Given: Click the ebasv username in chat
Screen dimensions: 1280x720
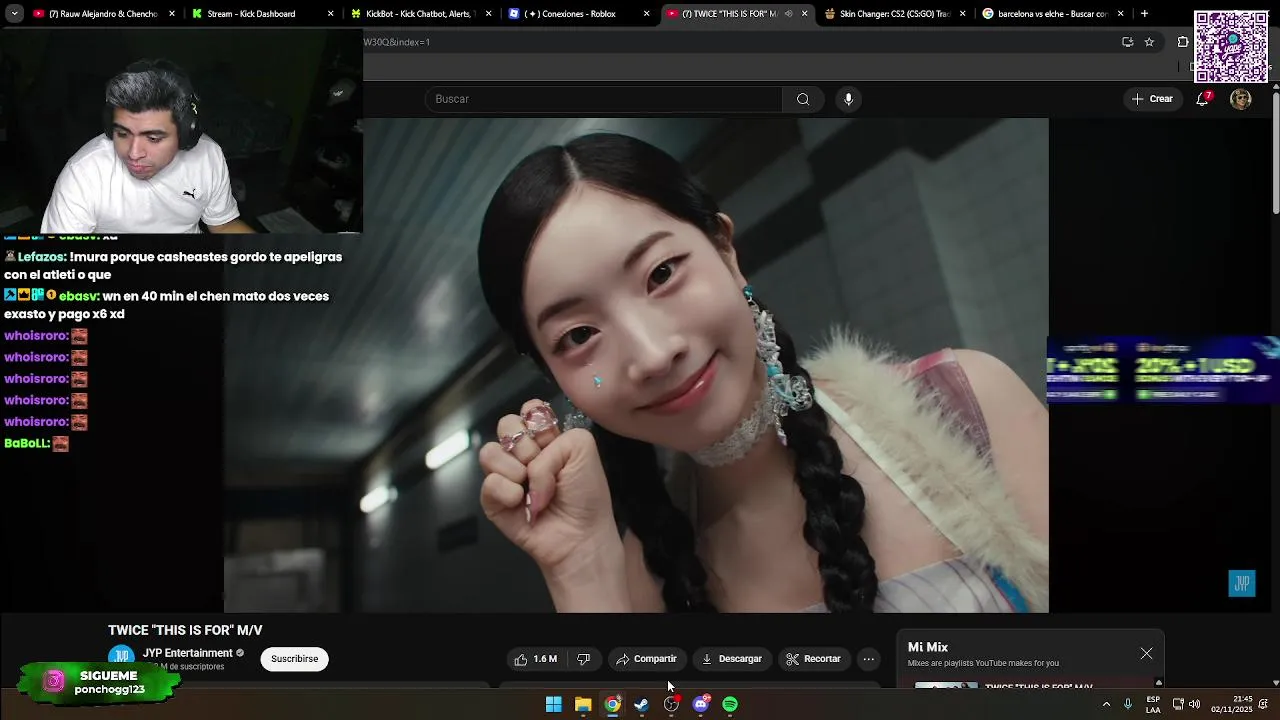Looking at the screenshot, I should click(78, 296).
